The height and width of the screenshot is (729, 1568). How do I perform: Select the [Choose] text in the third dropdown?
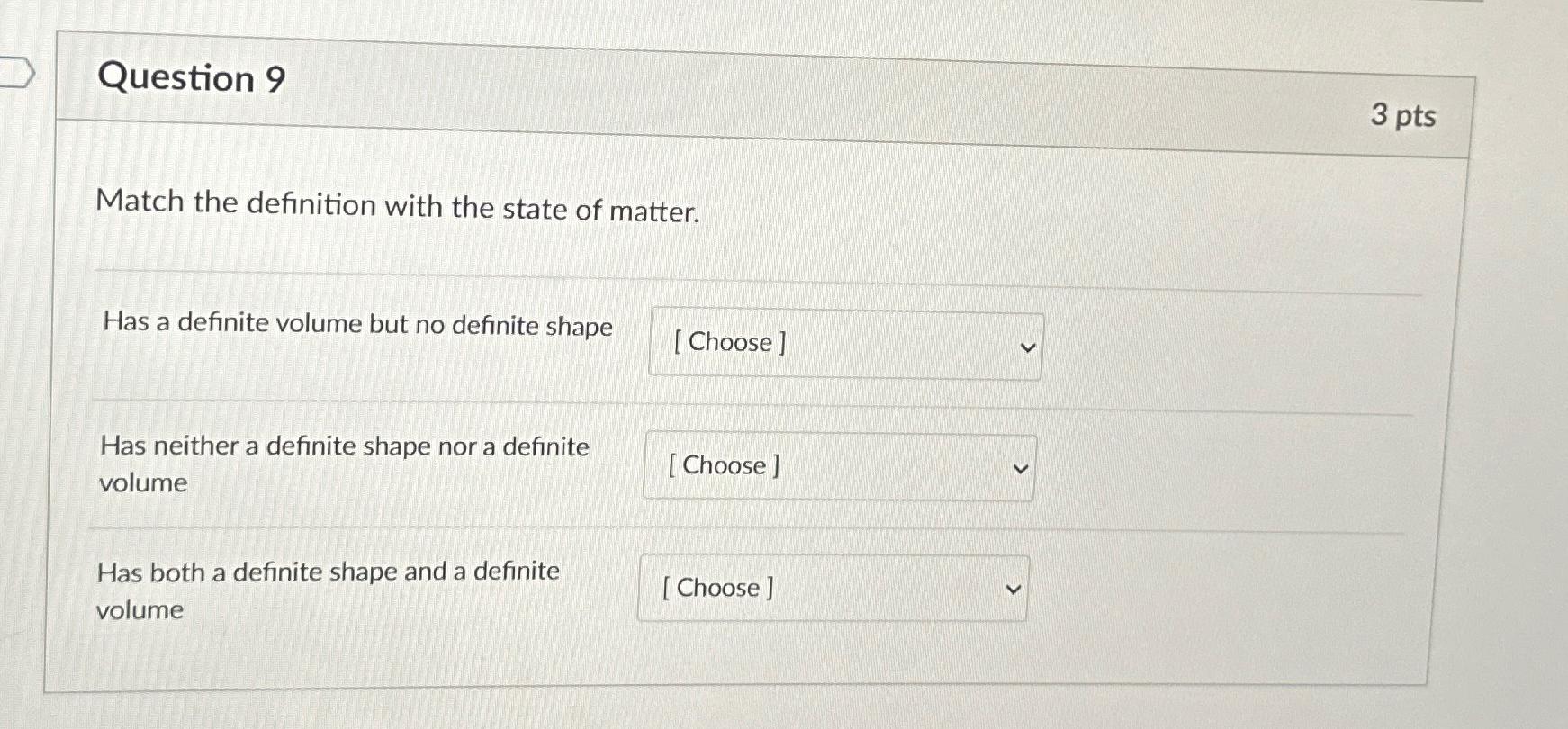pyautogui.click(x=717, y=588)
